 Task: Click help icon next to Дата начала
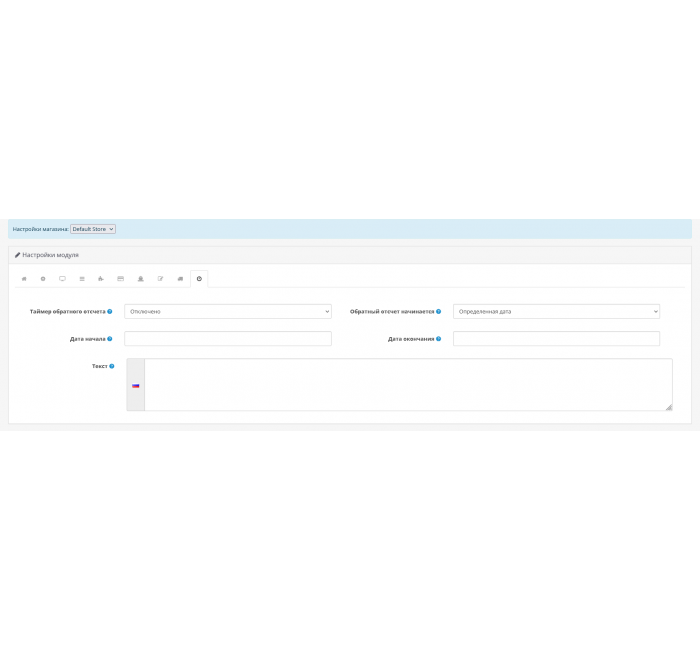point(110,339)
